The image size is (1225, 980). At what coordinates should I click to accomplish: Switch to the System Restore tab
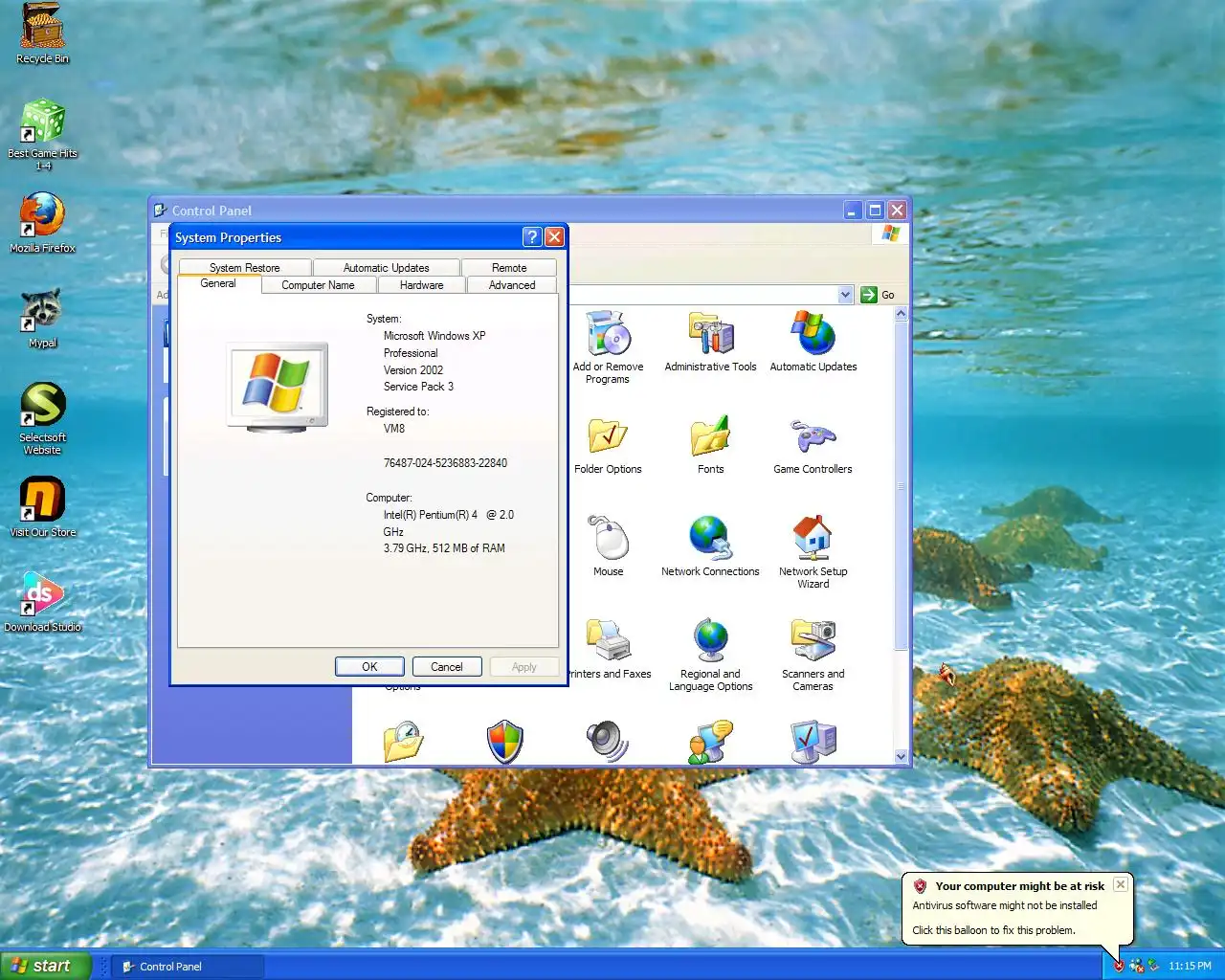coord(245,268)
